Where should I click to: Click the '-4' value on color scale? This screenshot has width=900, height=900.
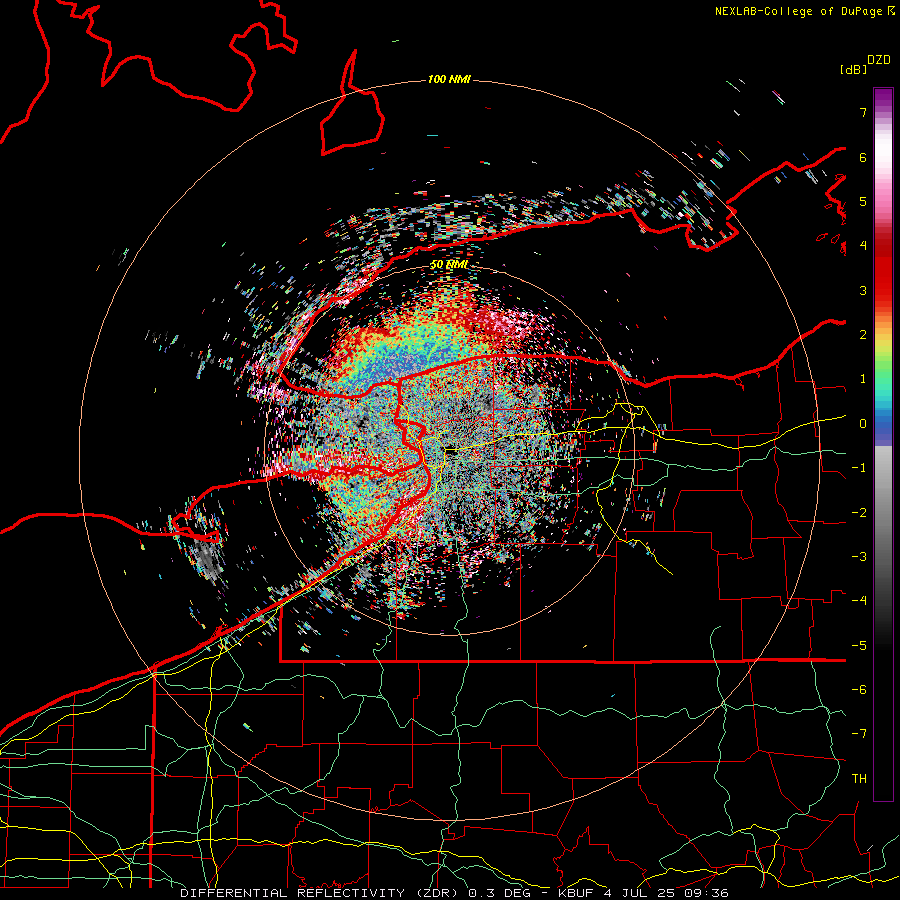point(859,601)
